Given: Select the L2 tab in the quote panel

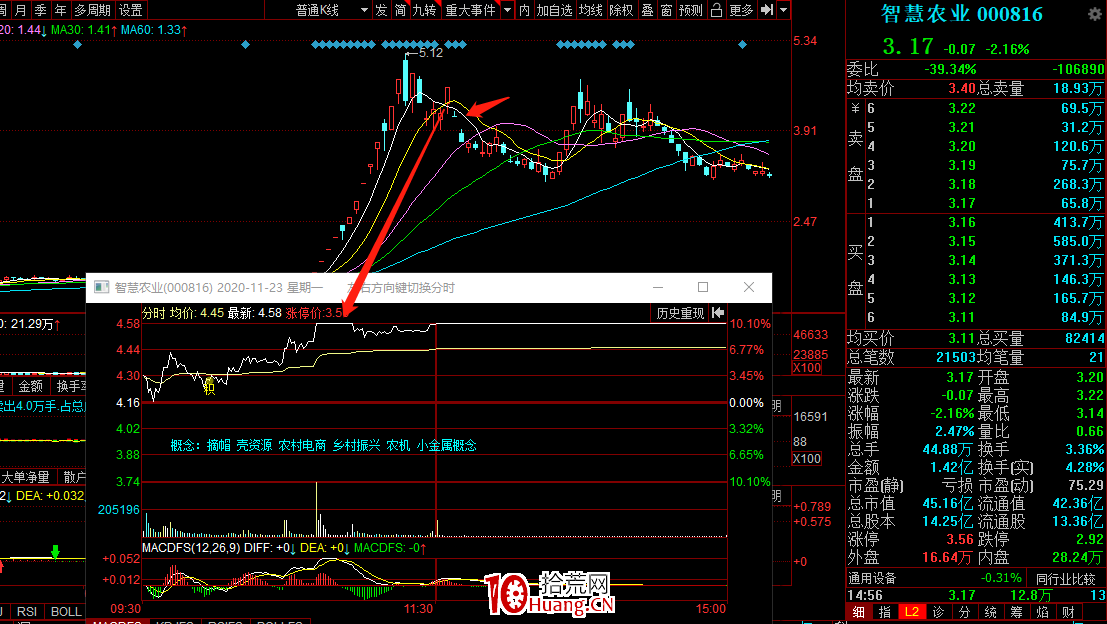Looking at the screenshot, I should tap(912, 612).
